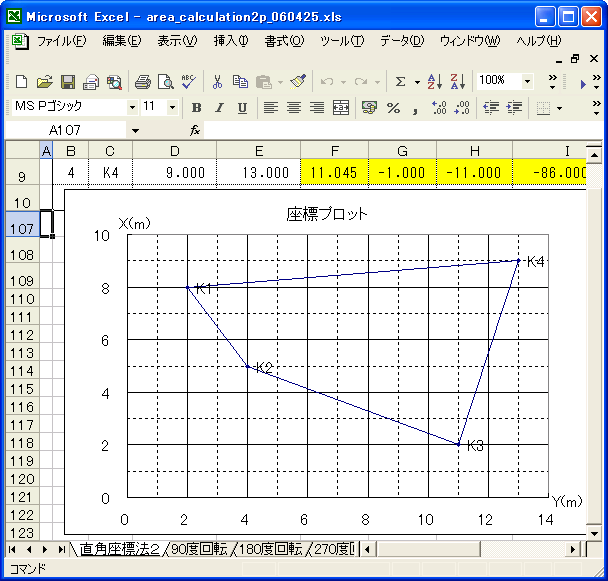Open the Paste options dropdown arrow
Screen dimensions: 608x581
[x=280, y=82]
